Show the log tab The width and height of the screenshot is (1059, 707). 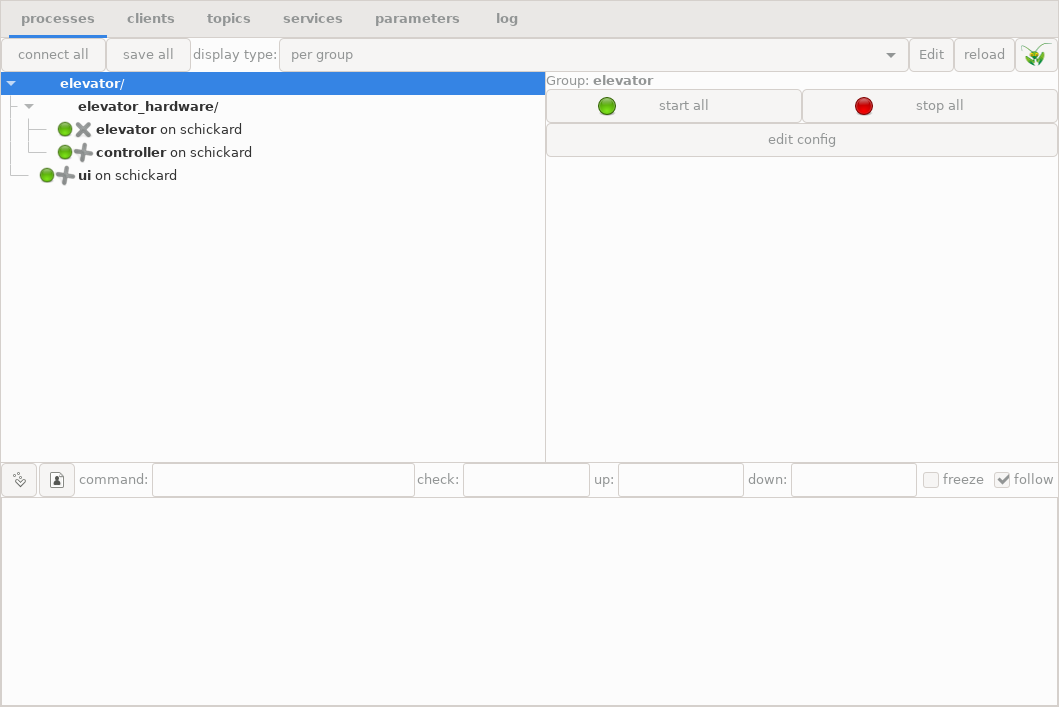coord(507,19)
